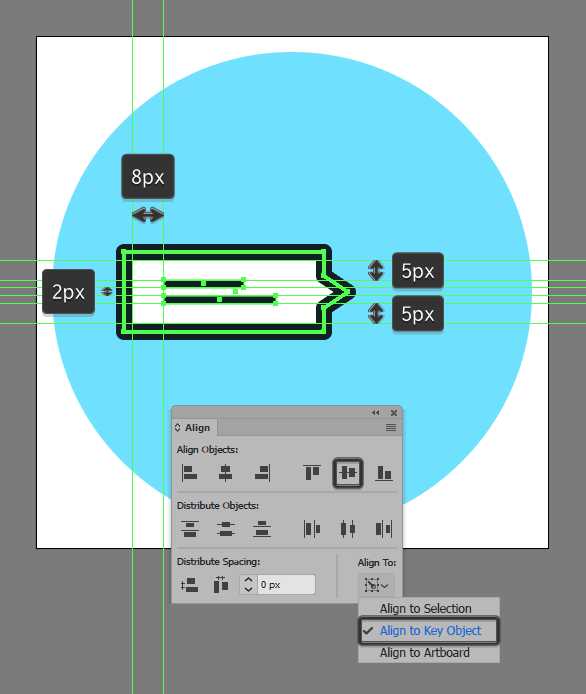
Task: Click the distribute spacing value field
Action: (286, 585)
